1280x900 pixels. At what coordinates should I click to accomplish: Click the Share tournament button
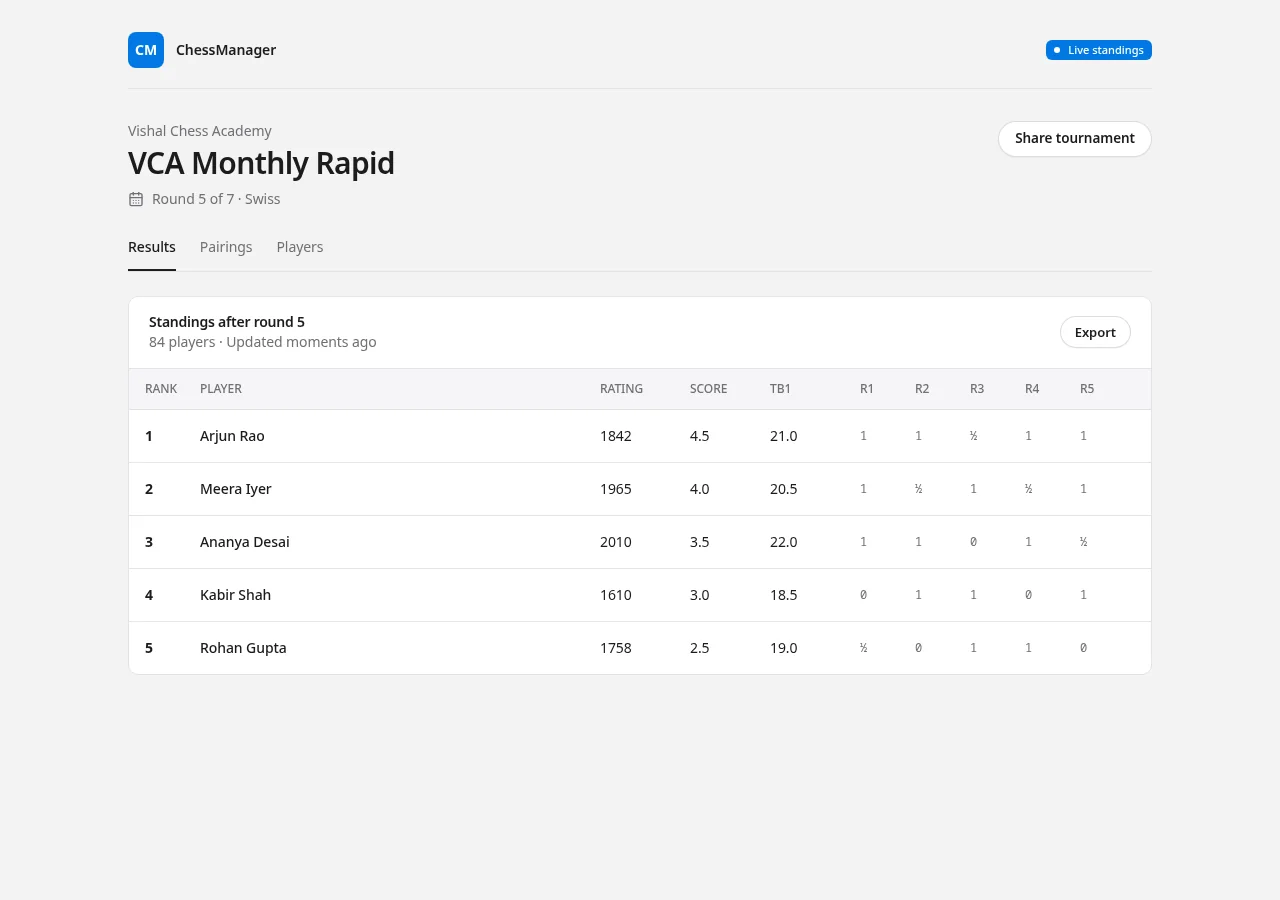(x=1075, y=139)
